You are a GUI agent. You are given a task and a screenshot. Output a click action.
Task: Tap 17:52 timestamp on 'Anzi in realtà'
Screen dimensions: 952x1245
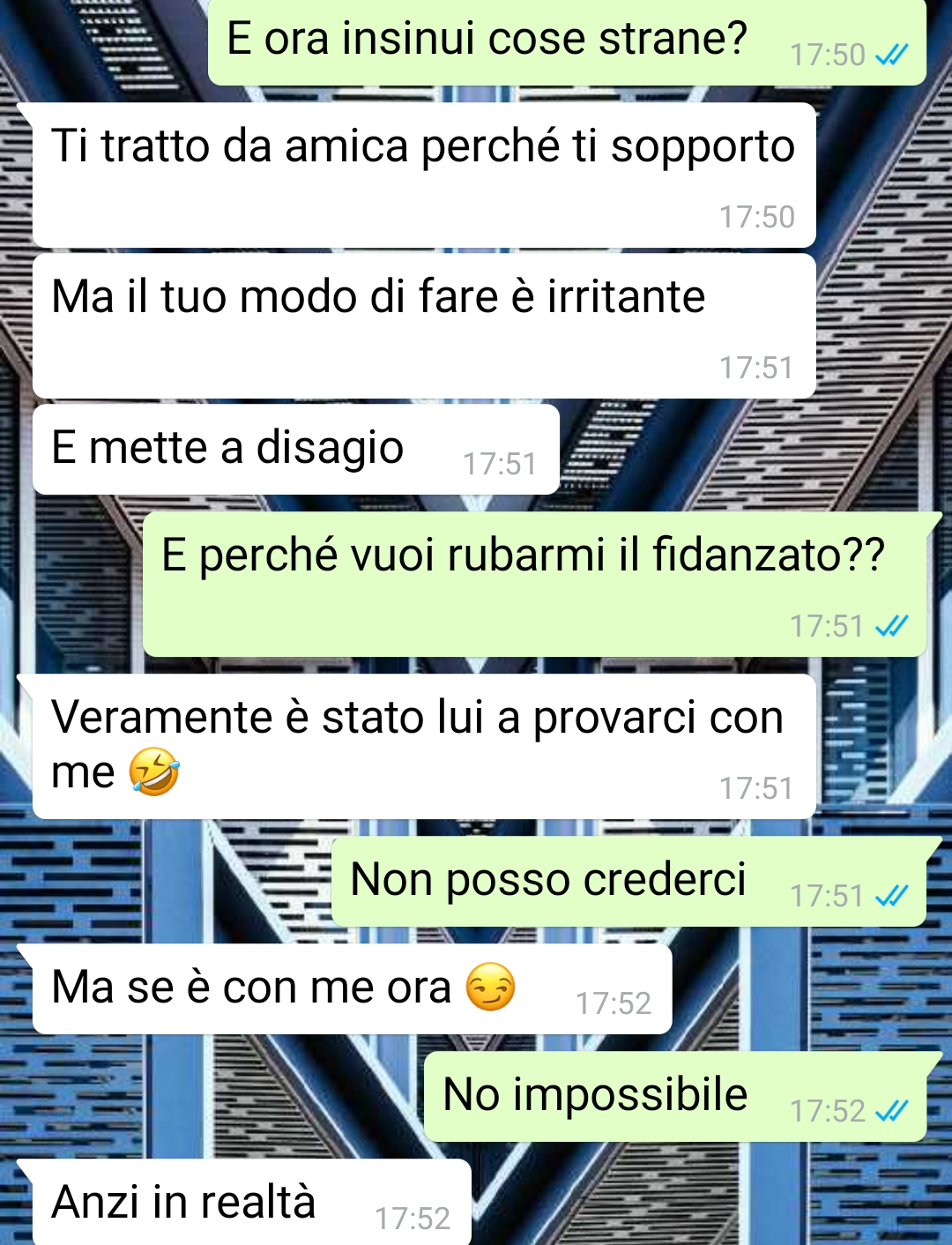pos(413,1219)
